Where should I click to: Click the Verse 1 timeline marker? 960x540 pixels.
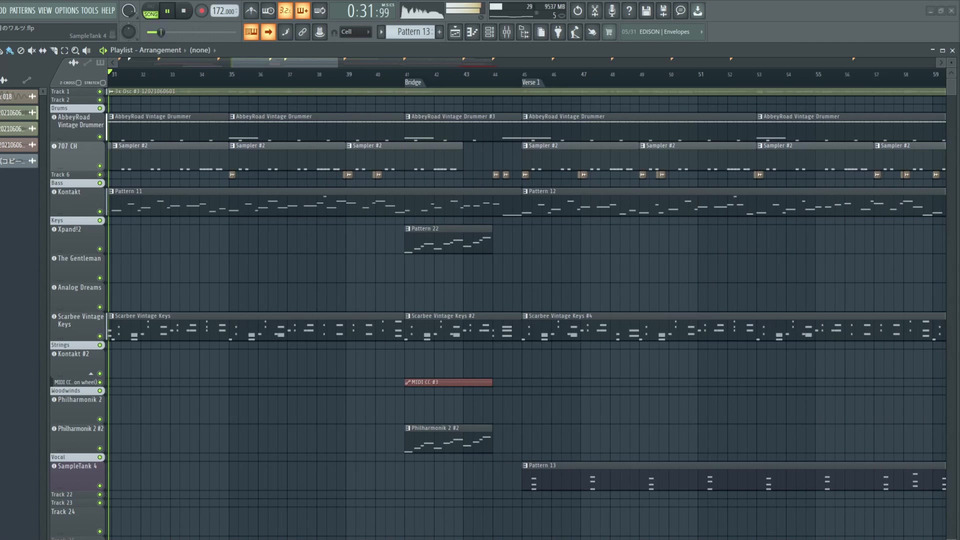pos(531,83)
